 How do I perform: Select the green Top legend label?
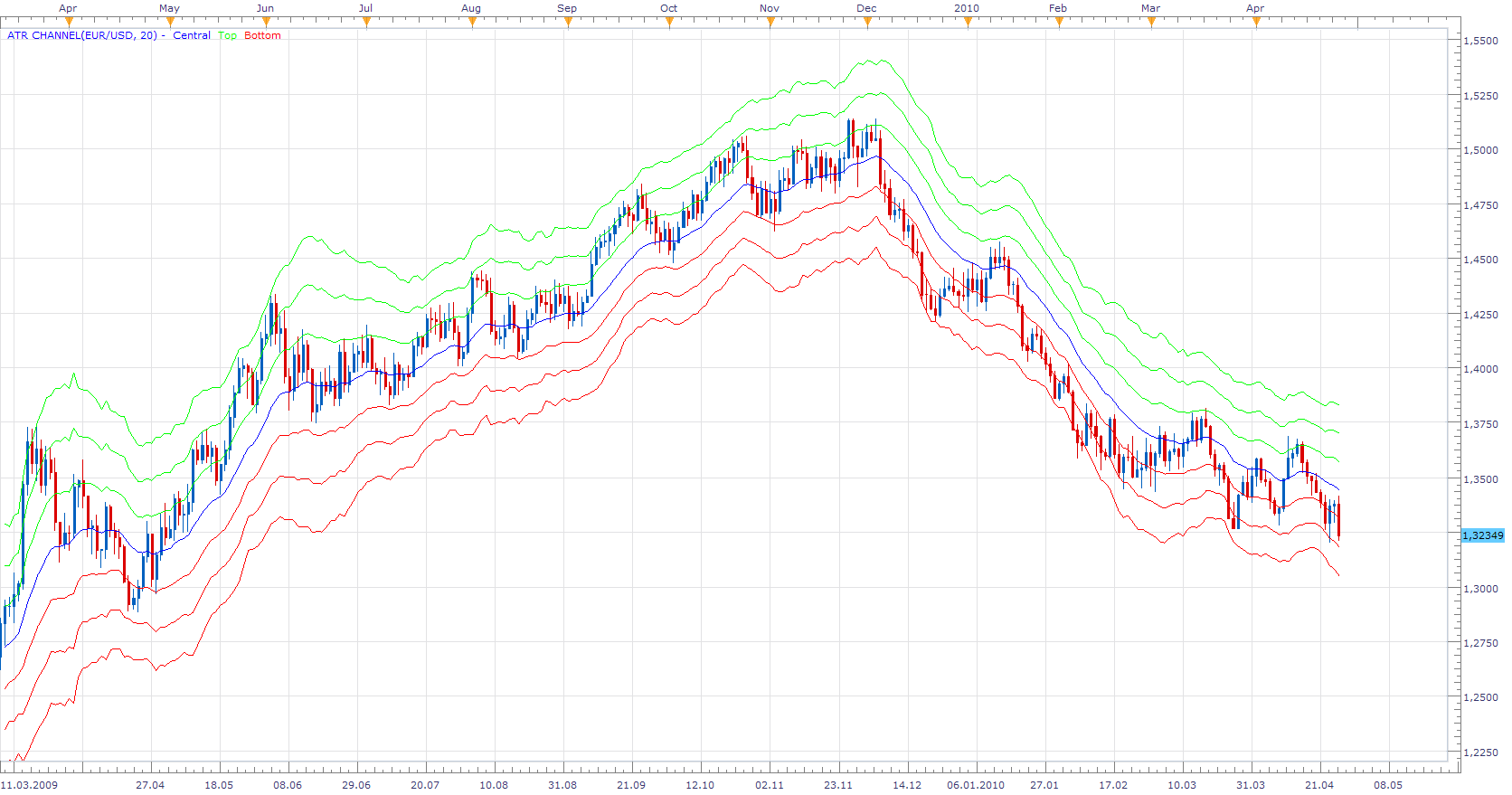click(227, 35)
